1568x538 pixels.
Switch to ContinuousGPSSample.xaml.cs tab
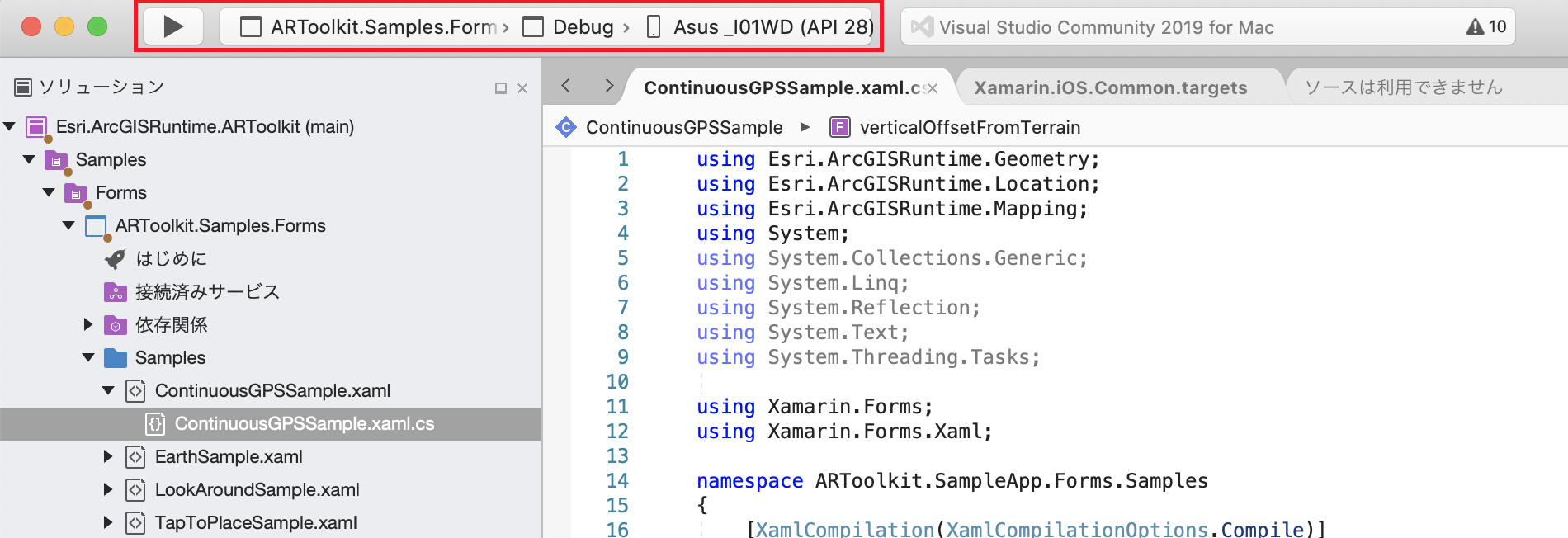[782, 87]
